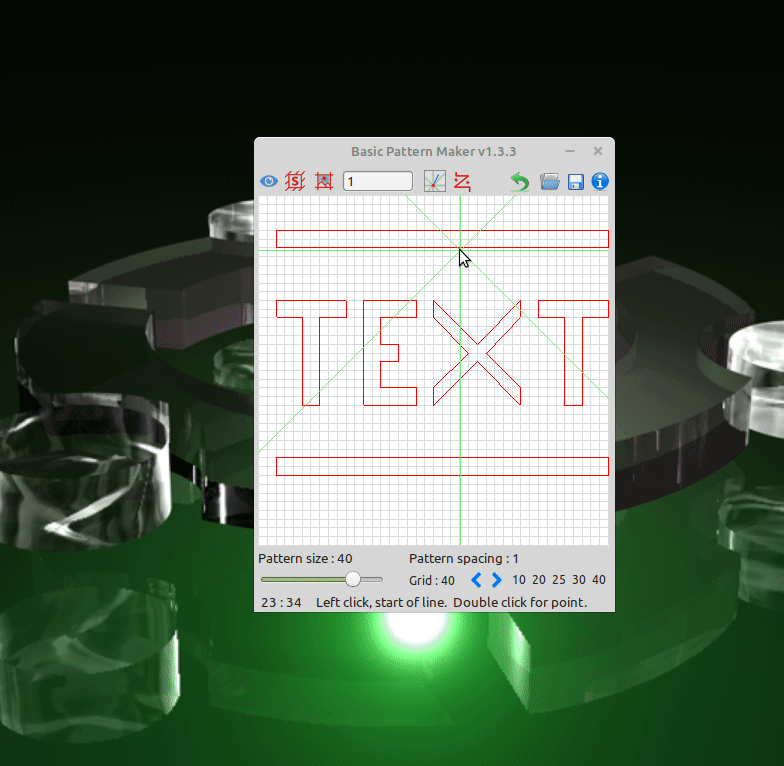Click the pattern spacing input field
784x766 pixels.
click(378, 181)
